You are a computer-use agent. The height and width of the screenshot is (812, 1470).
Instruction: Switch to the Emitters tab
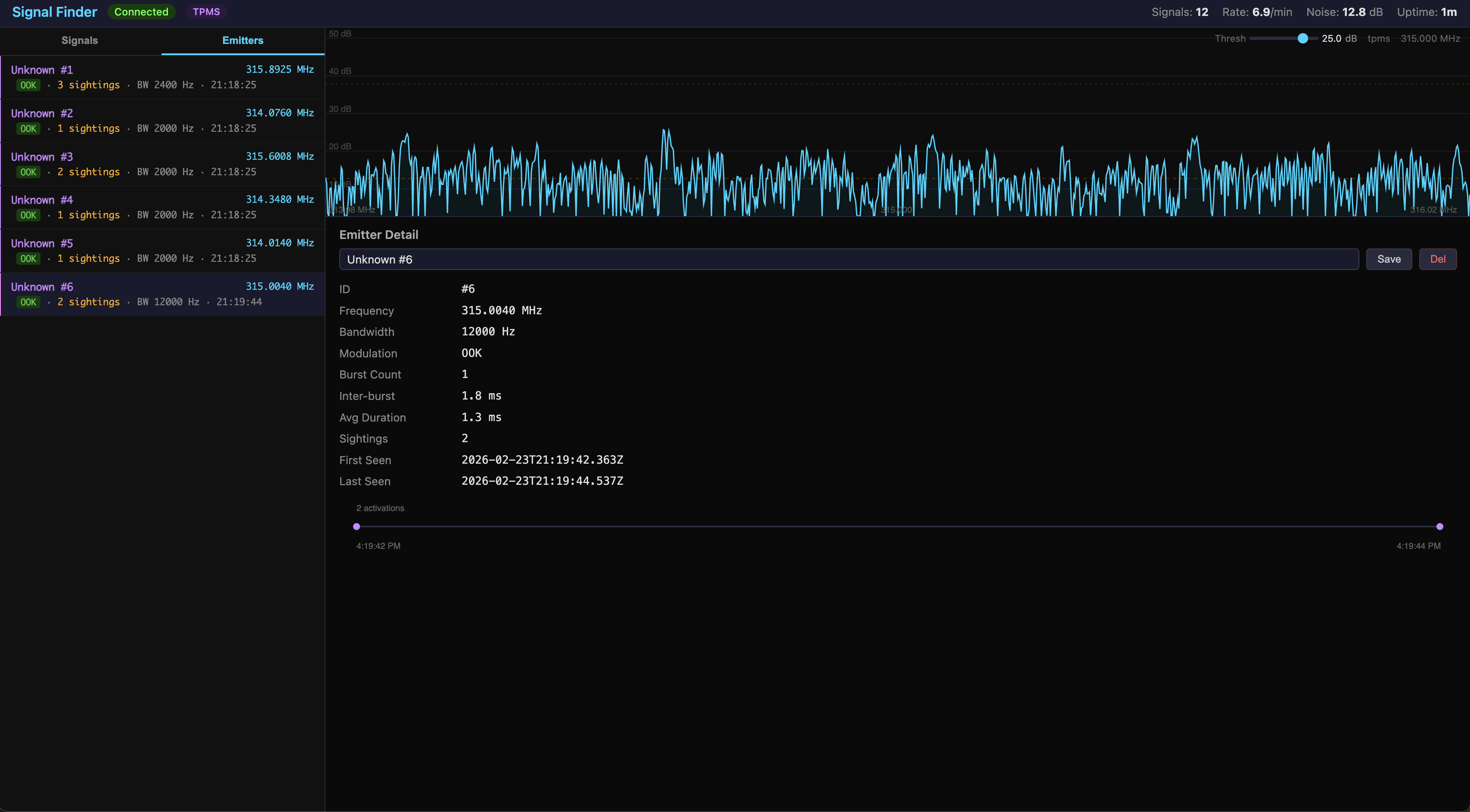point(242,40)
